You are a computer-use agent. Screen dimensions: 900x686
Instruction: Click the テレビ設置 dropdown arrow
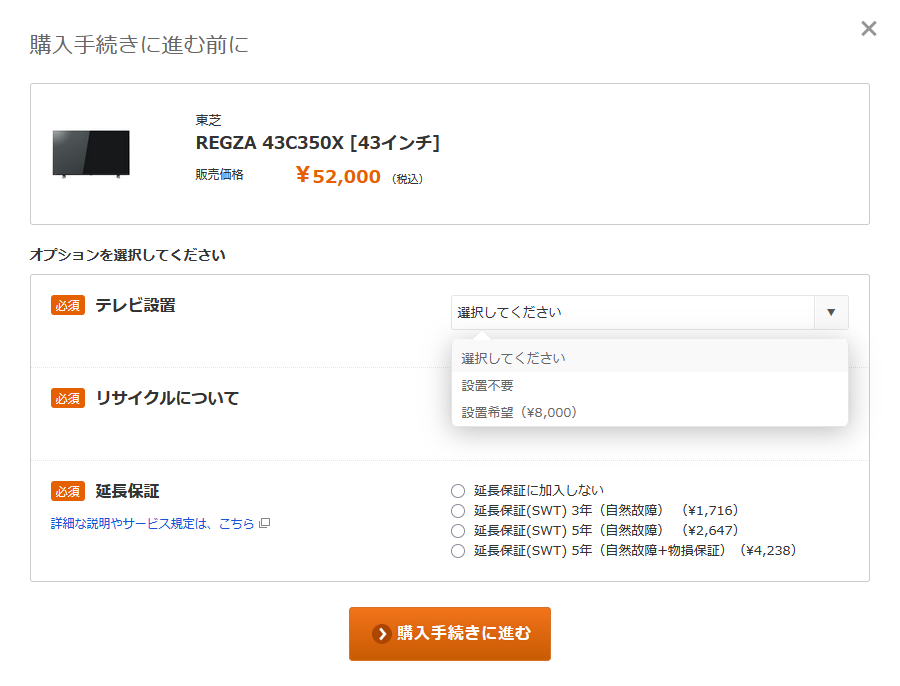(x=831, y=312)
